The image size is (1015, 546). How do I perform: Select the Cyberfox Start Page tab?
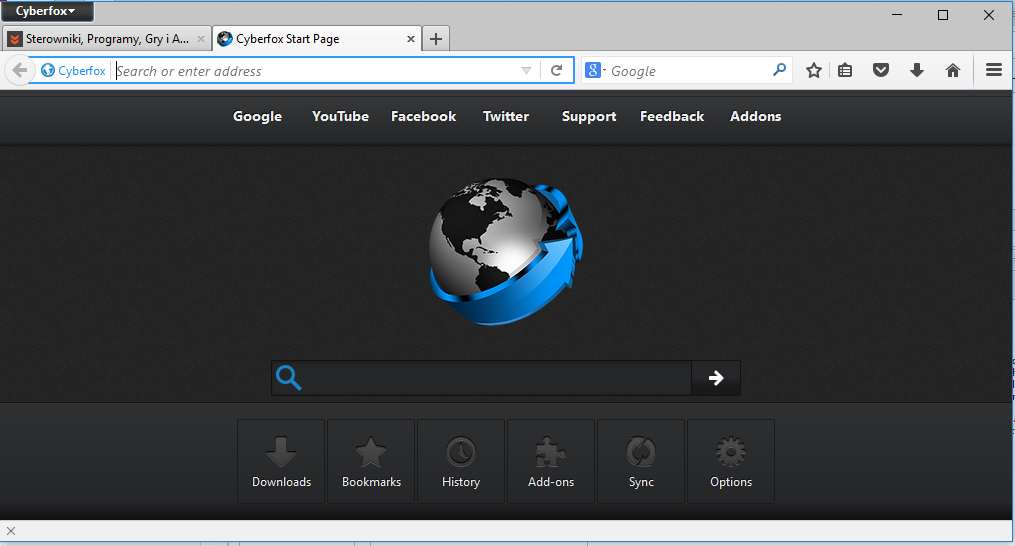click(x=317, y=39)
